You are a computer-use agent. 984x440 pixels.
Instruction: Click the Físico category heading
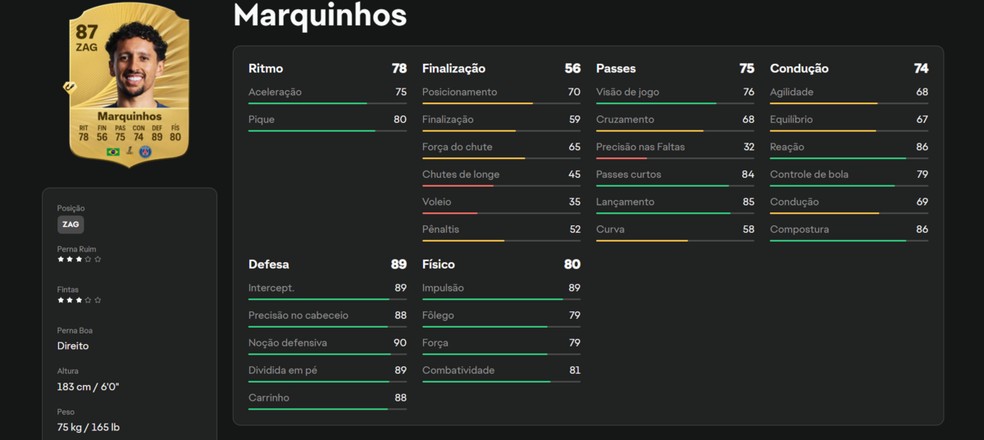438,265
